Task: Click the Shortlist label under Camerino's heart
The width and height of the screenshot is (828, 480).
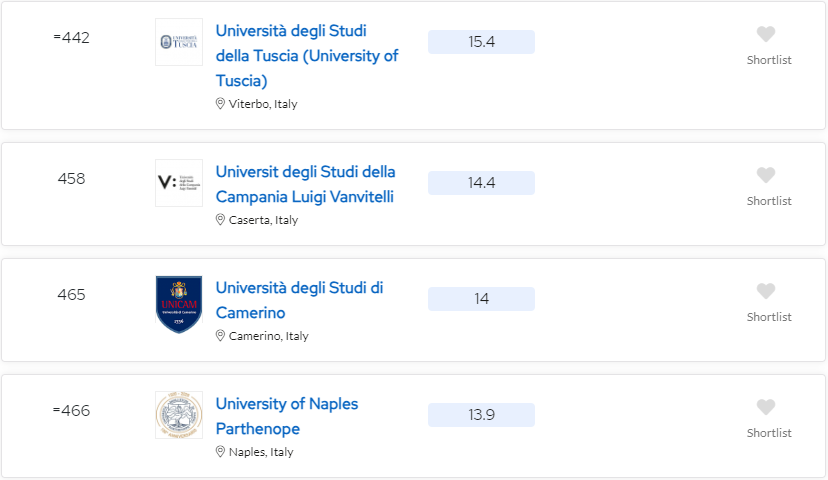Action: (769, 317)
